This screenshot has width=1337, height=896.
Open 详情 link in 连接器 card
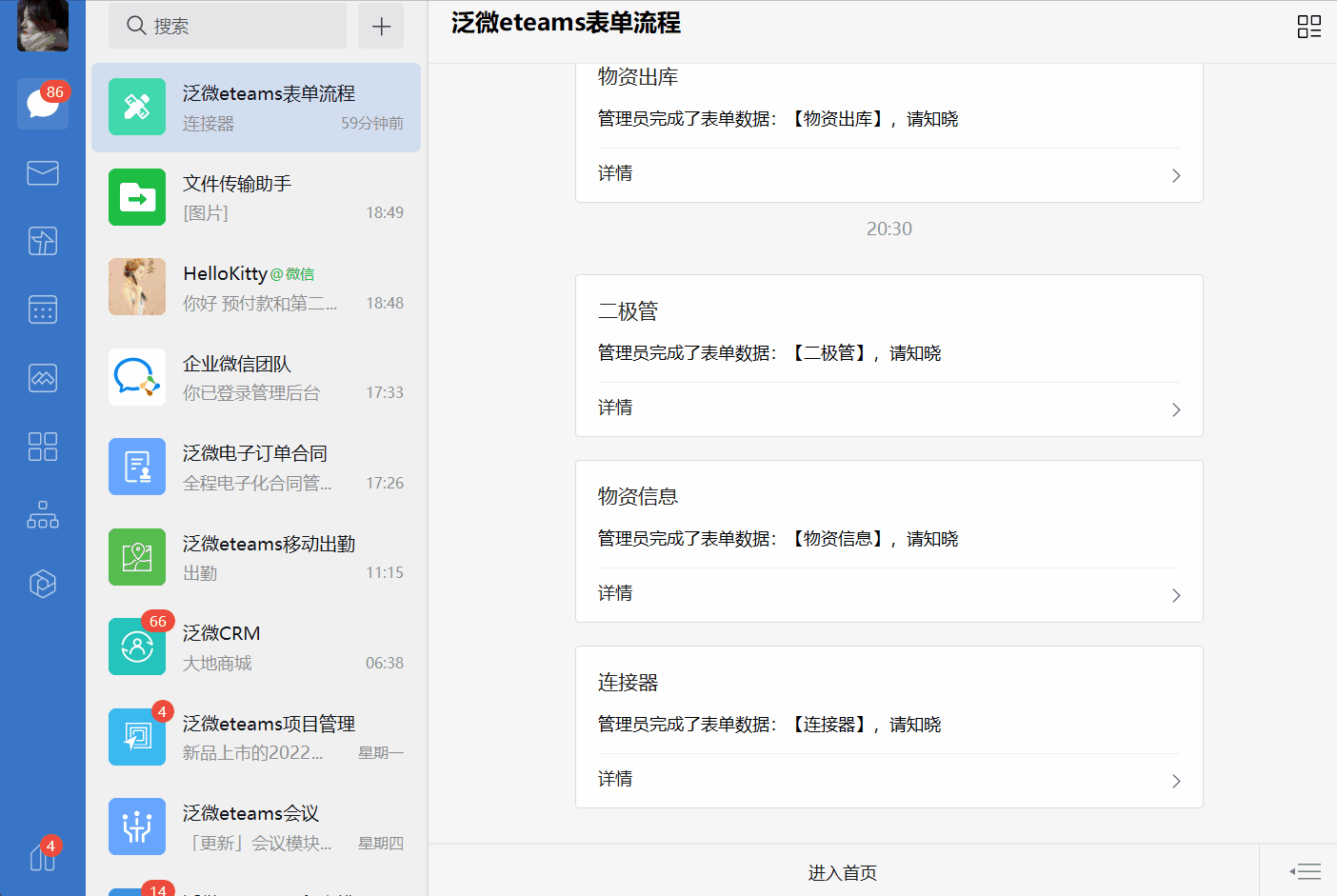(615, 779)
